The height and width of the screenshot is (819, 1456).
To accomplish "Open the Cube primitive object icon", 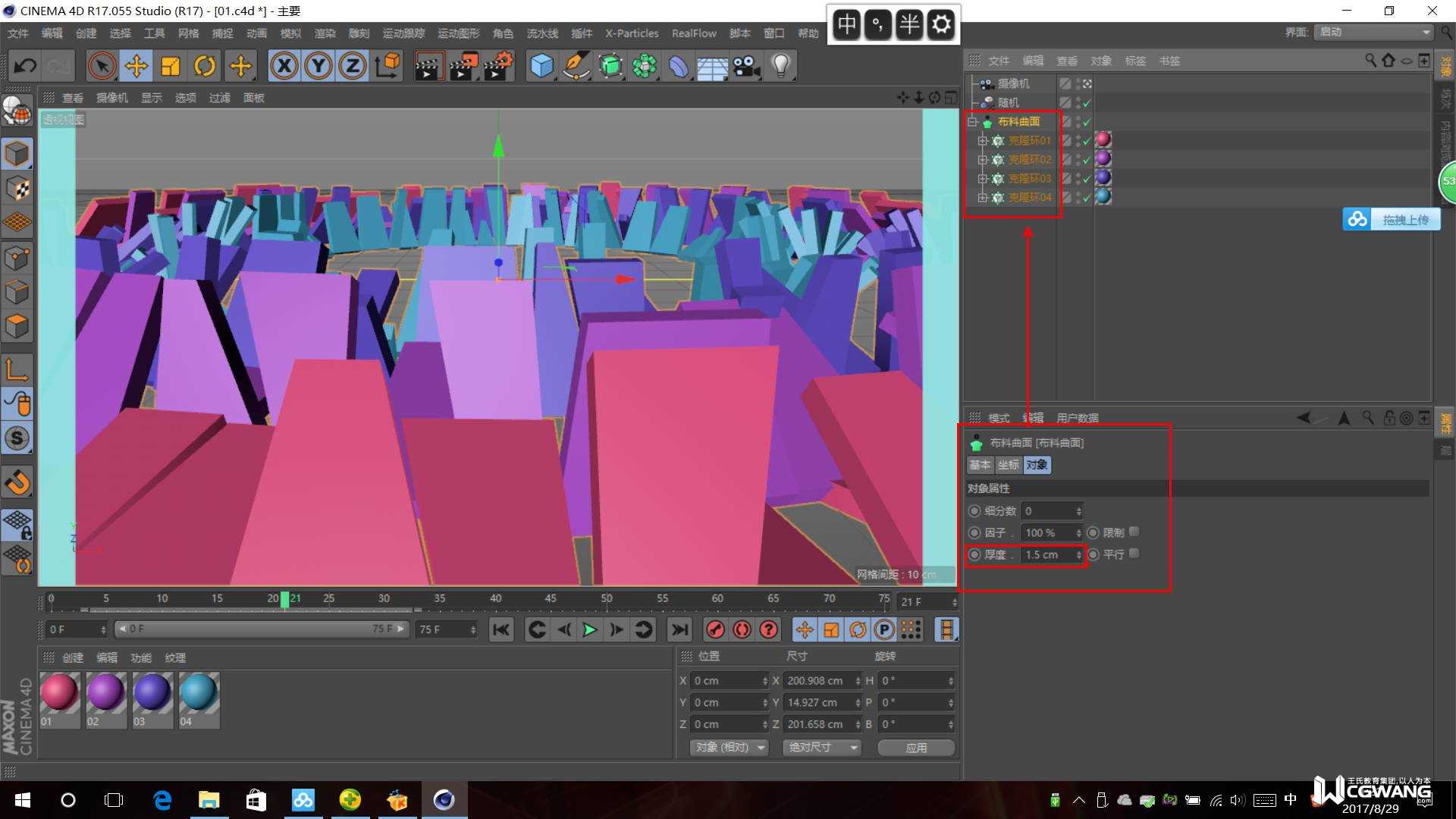I will (x=541, y=66).
